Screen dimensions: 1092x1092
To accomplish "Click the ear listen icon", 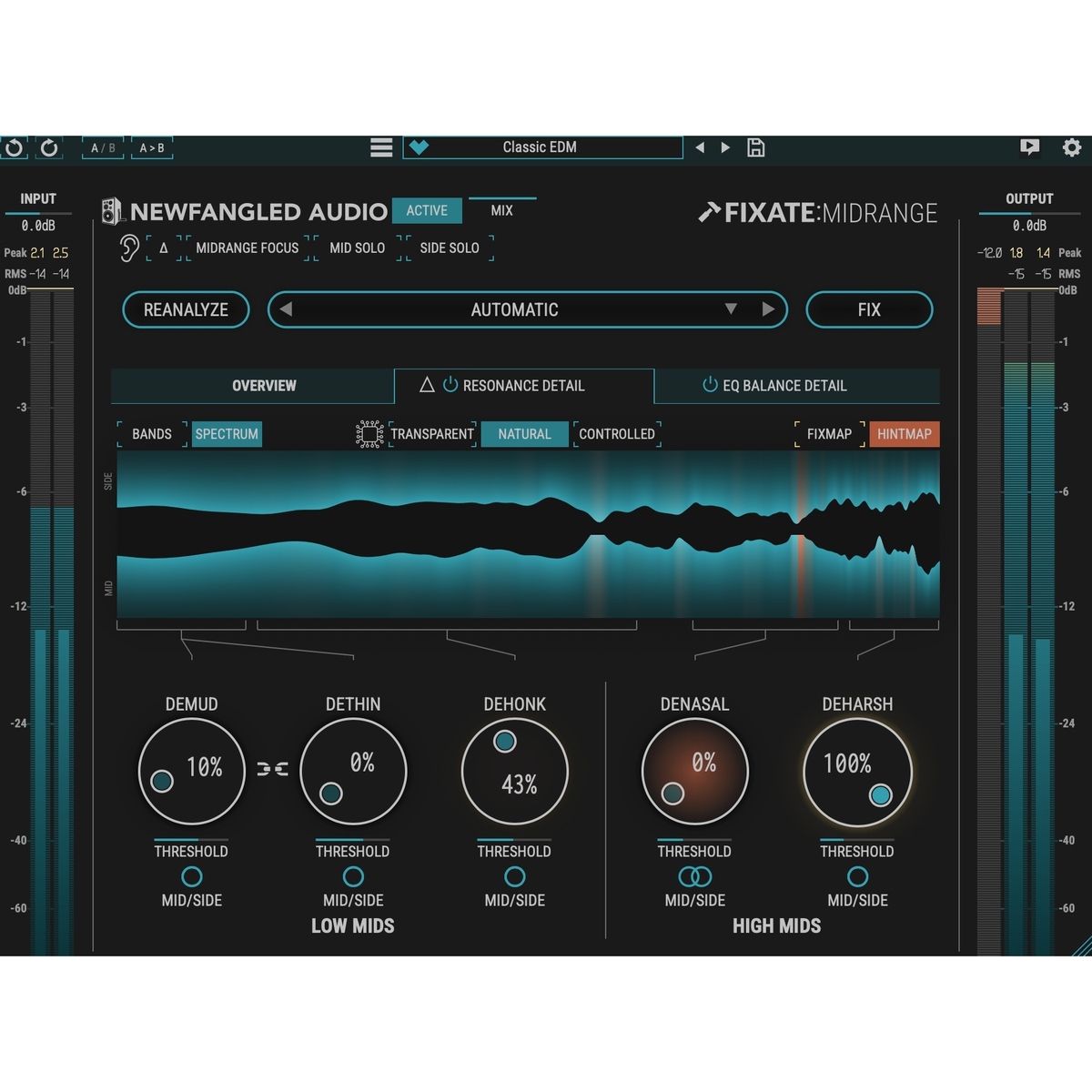I will click(x=129, y=248).
